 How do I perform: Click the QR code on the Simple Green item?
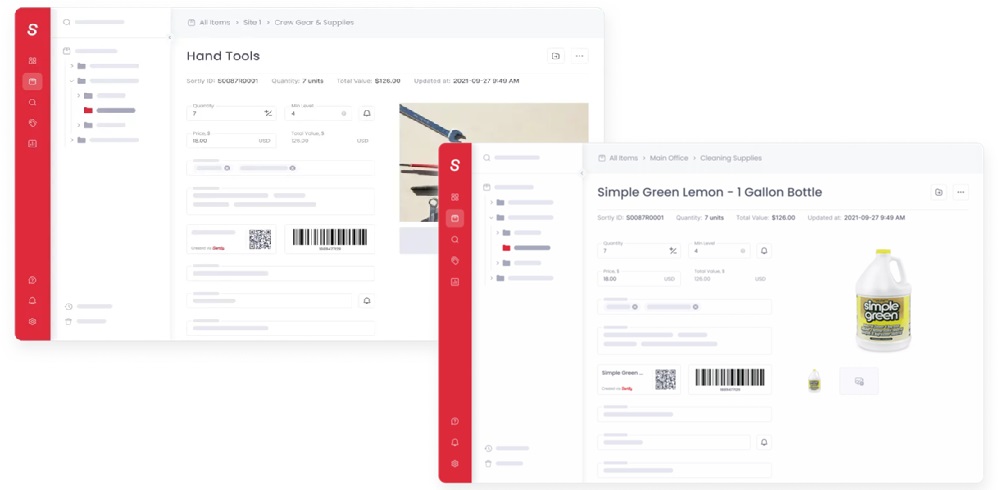pyautogui.click(x=665, y=379)
